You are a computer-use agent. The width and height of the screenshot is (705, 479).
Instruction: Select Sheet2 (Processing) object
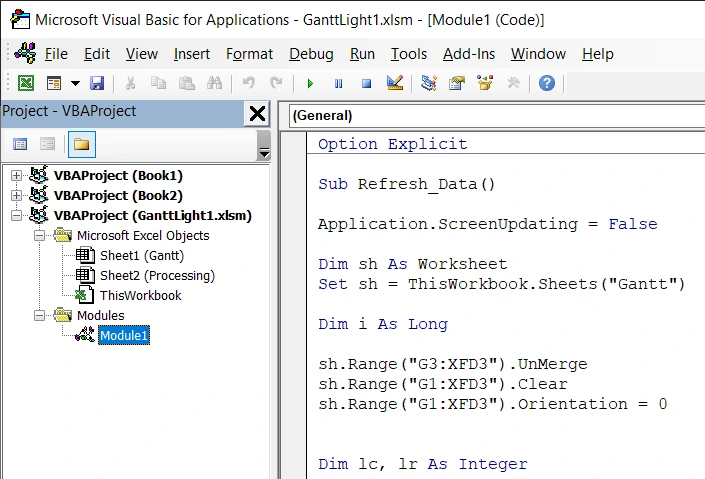(x=157, y=275)
